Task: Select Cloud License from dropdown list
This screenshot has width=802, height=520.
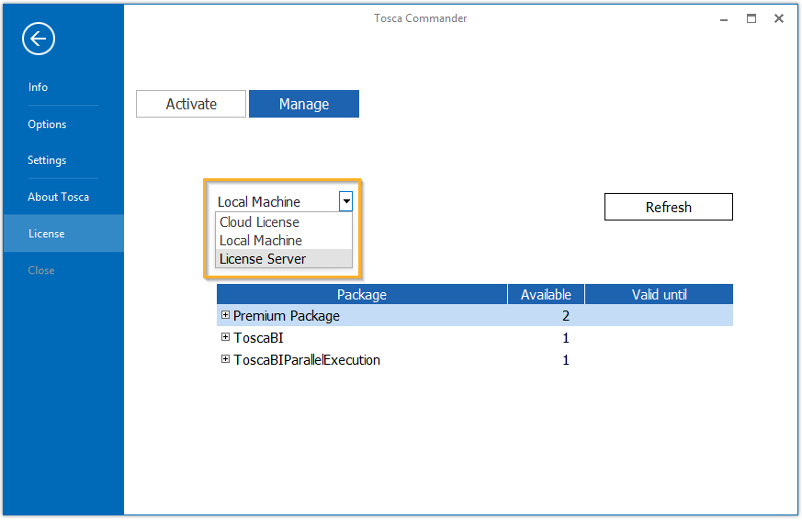Action: (260, 222)
